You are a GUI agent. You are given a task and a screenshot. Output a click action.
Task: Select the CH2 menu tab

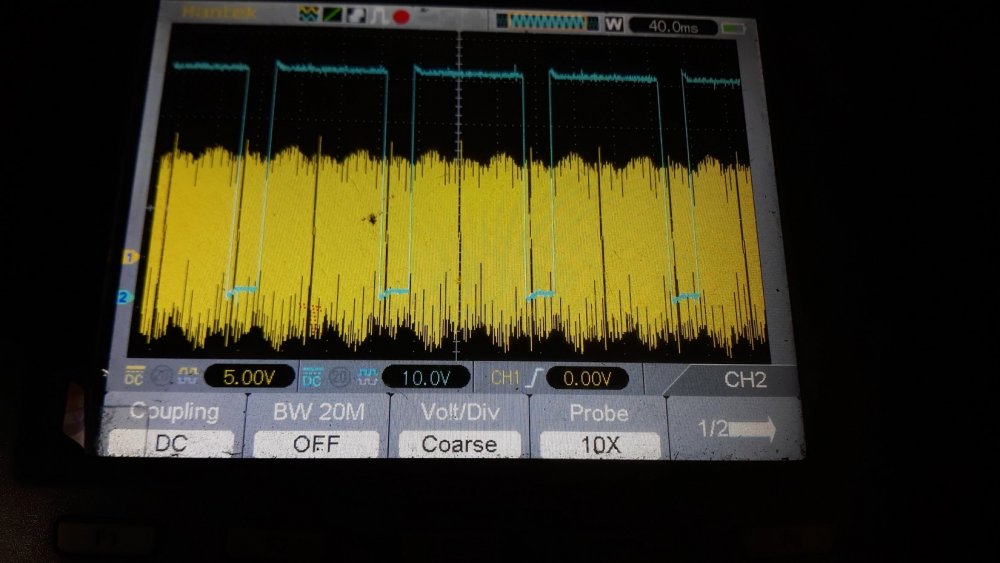(x=744, y=380)
